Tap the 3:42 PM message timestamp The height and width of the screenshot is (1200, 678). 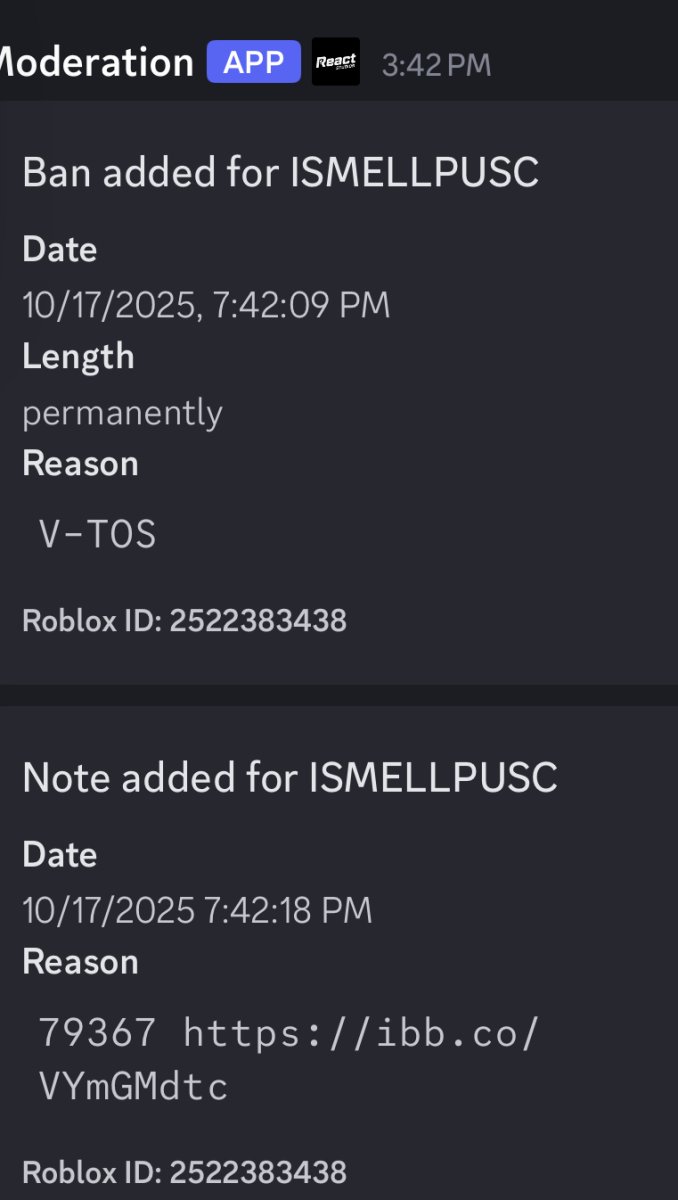(x=436, y=65)
